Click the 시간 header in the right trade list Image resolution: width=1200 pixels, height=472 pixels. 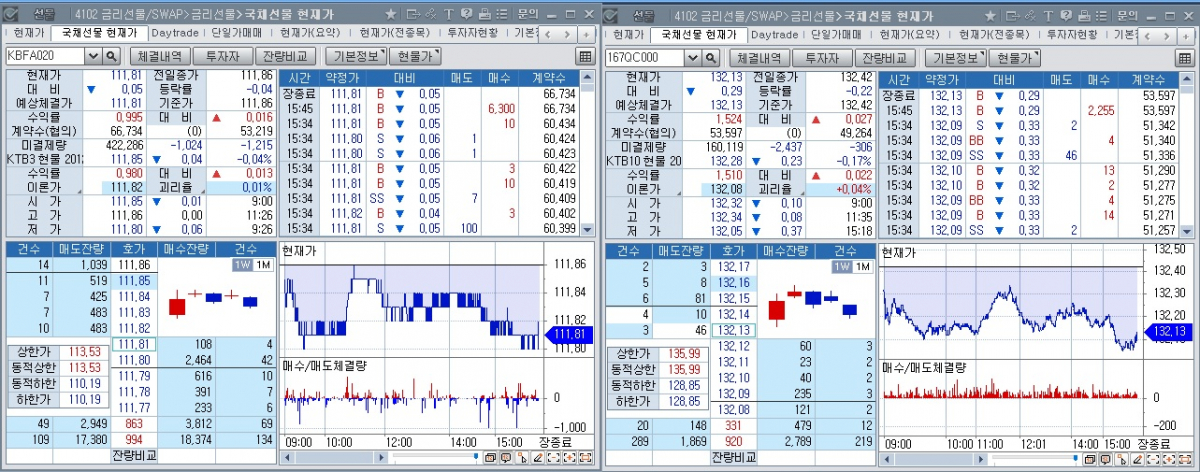(898, 78)
